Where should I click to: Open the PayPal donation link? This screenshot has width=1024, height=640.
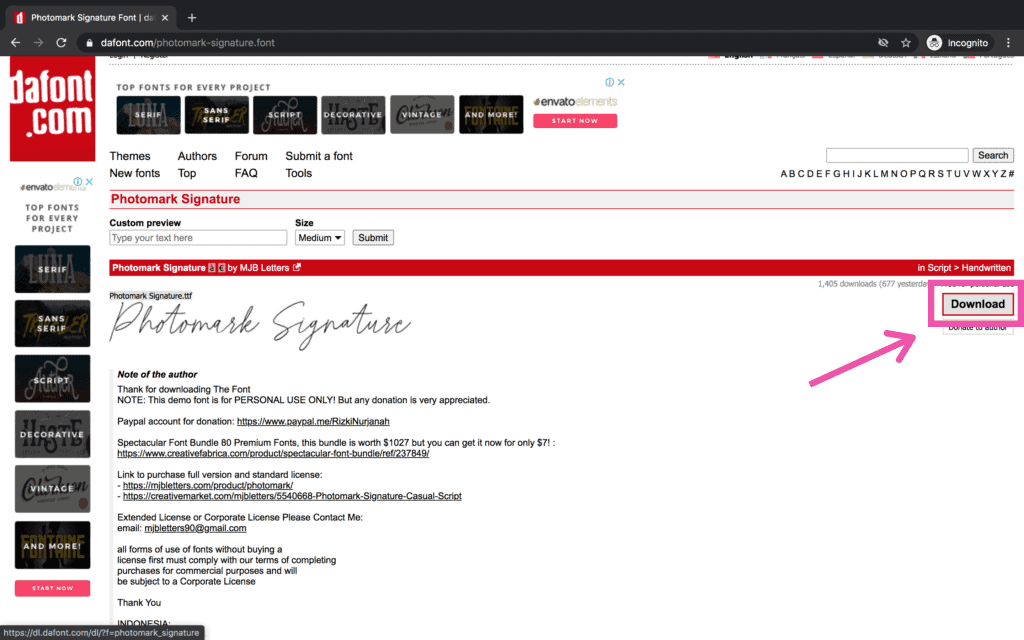[x=313, y=421]
